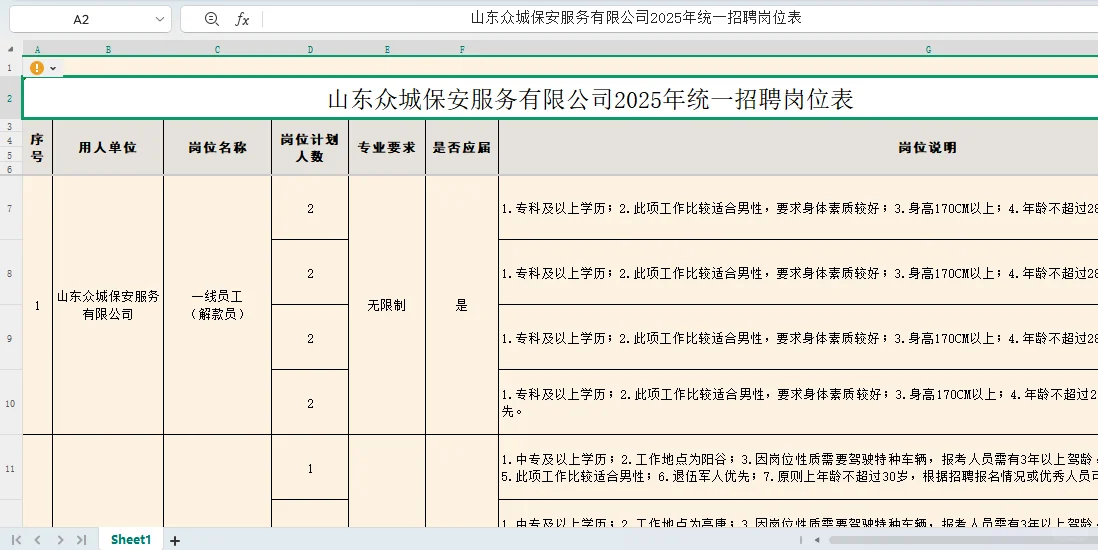Click the planned count 2 in row 7
This screenshot has width=1098, height=550.
click(x=310, y=208)
